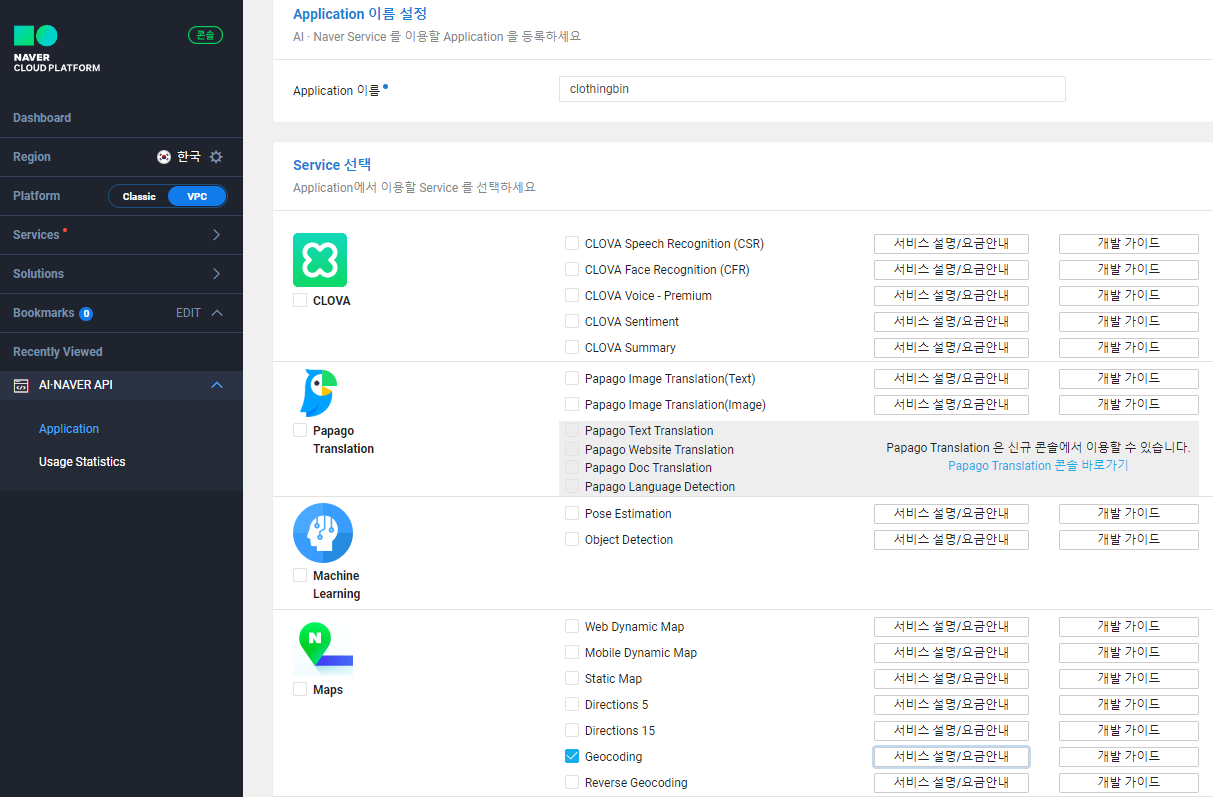1213x797 pixels.
Task: Enable Papago Image Translation(Text) checkbox
Action: 572,378
